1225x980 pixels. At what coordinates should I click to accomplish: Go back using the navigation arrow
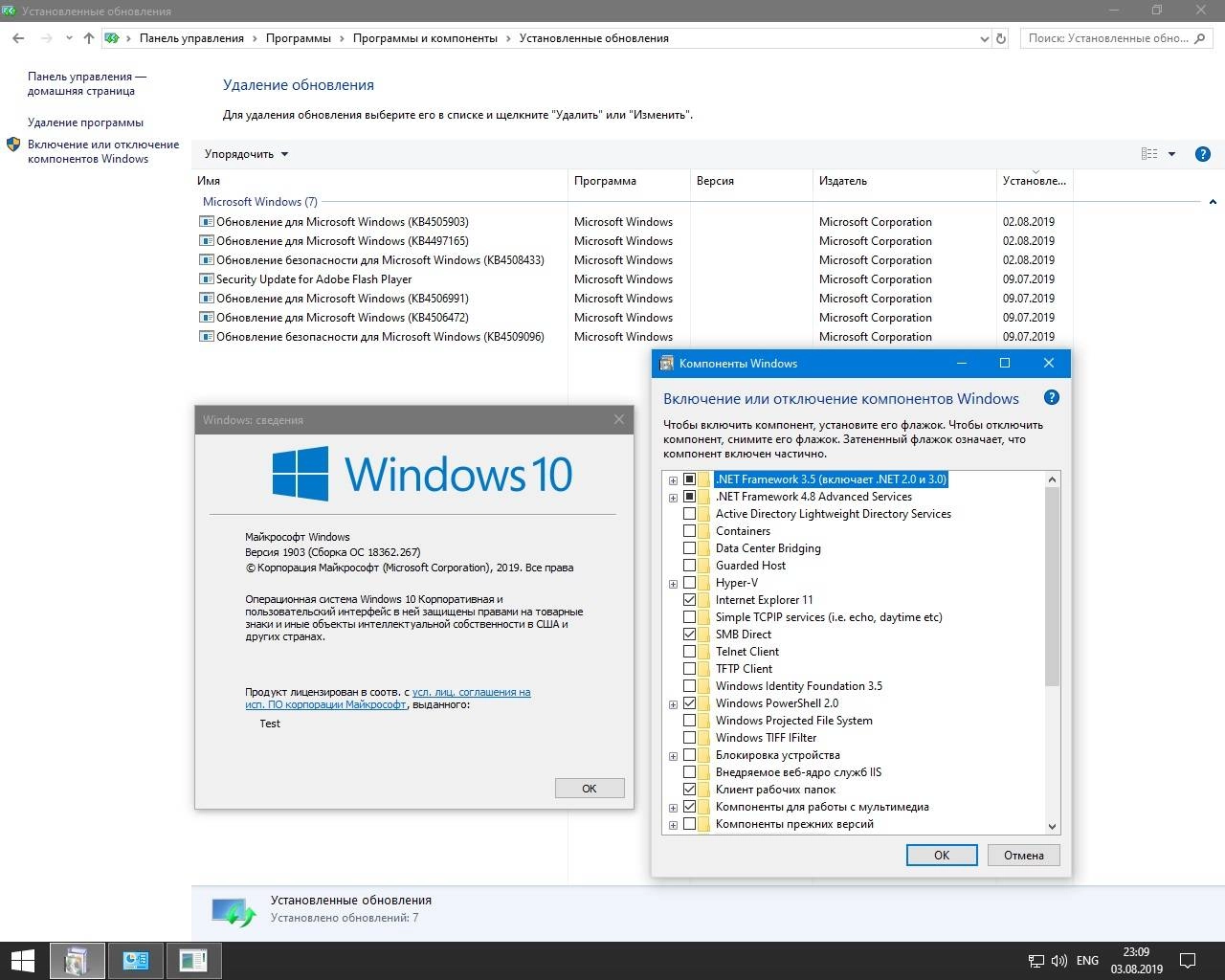(18, 38)
